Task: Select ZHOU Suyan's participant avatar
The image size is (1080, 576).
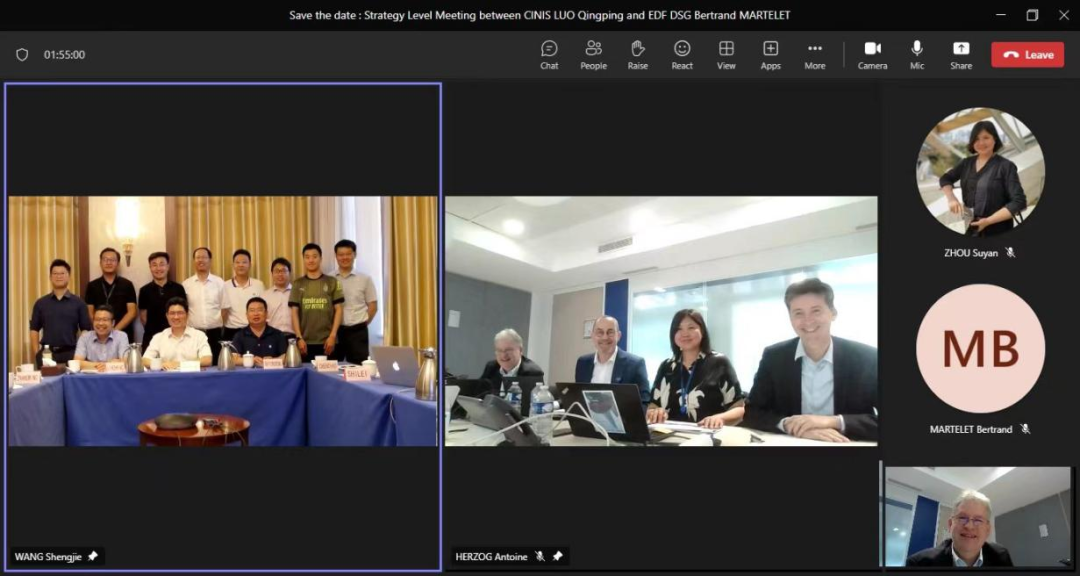Action: coord(980,172)
